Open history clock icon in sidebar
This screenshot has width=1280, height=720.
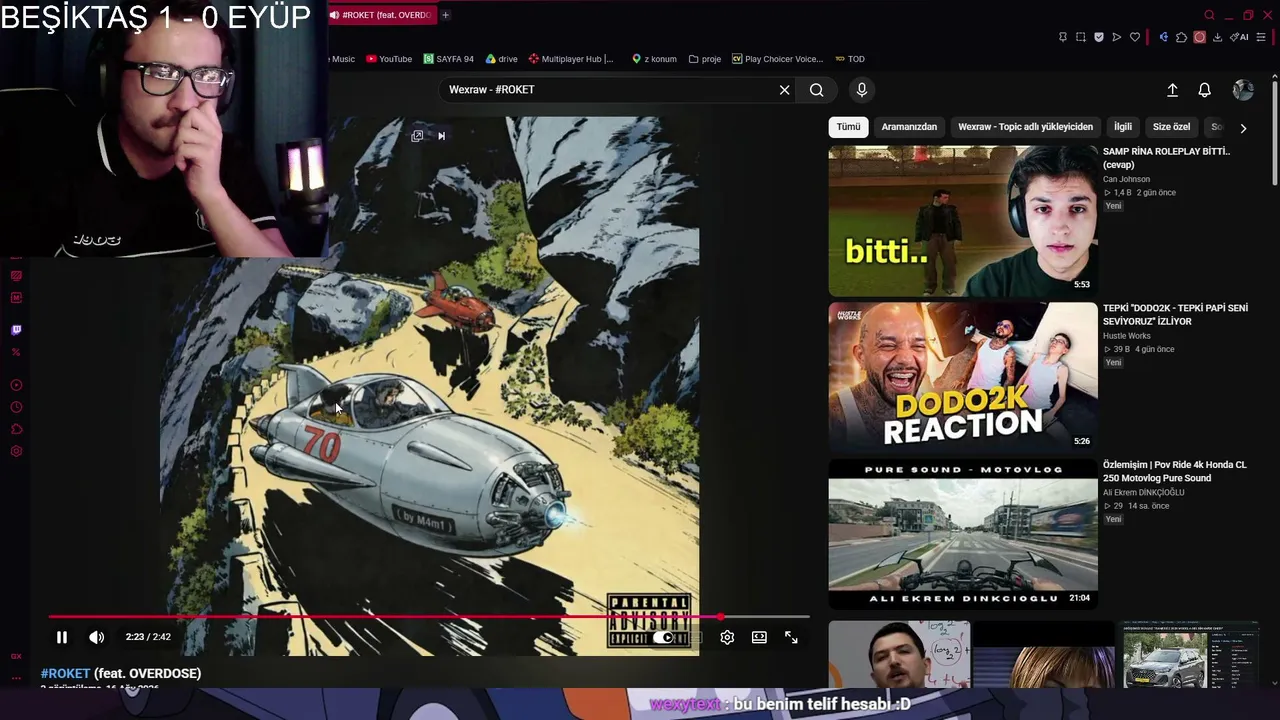pyautogui.click(x=16, y=407)
